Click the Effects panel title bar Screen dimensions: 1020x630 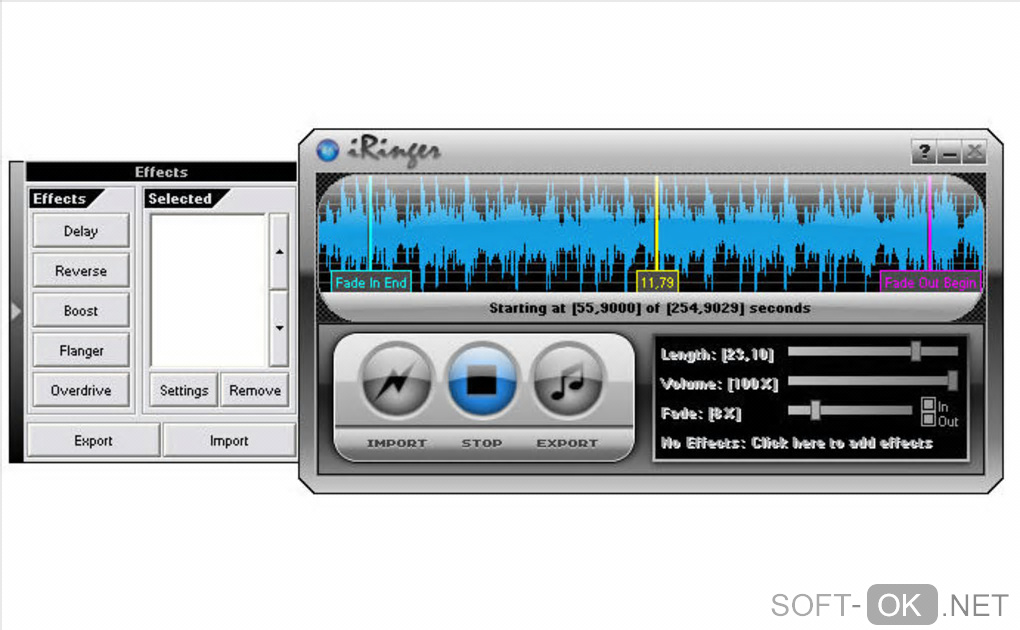coord(161,172)
